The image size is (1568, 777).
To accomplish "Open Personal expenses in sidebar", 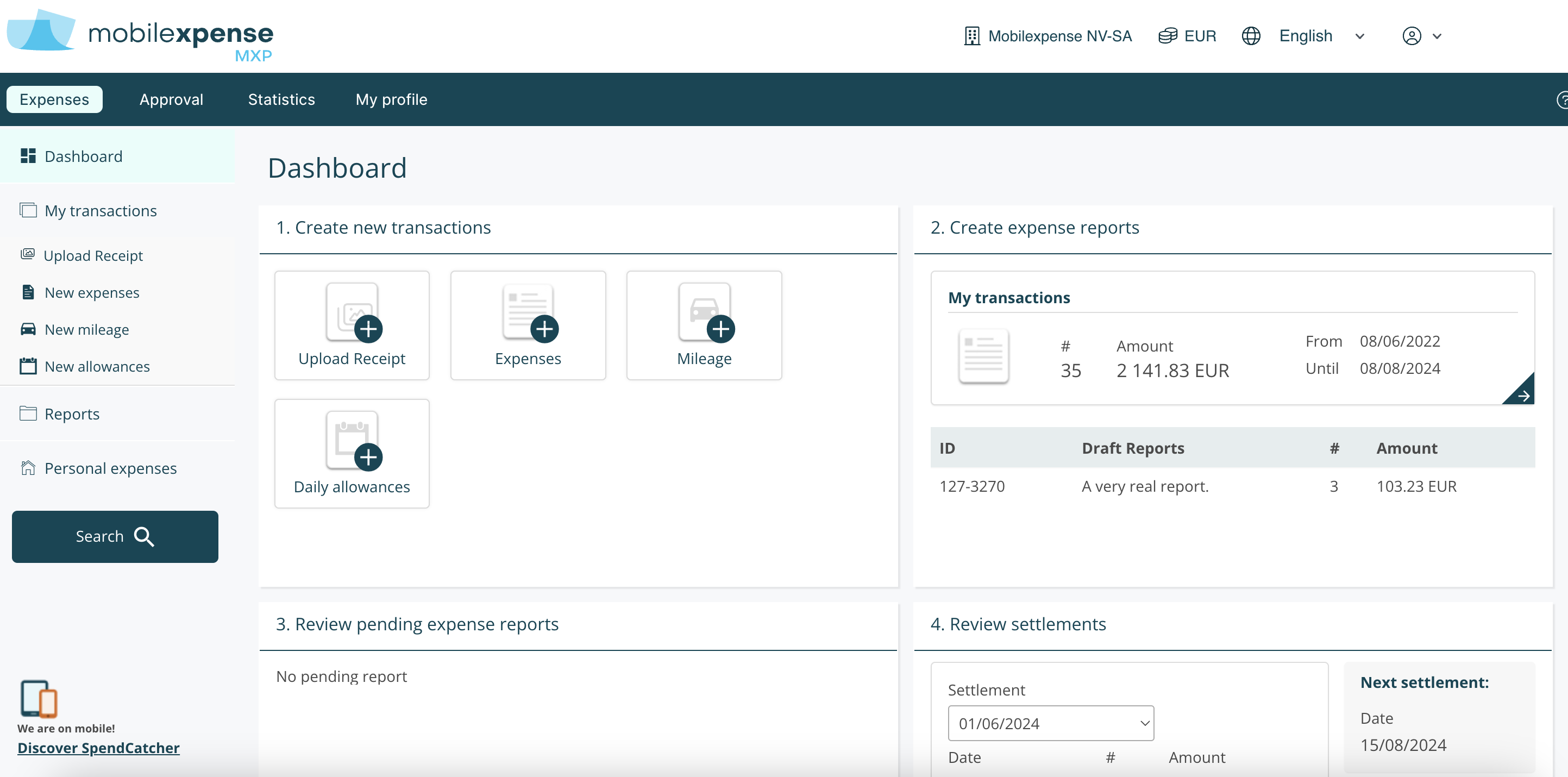I will tap(110, 468).
